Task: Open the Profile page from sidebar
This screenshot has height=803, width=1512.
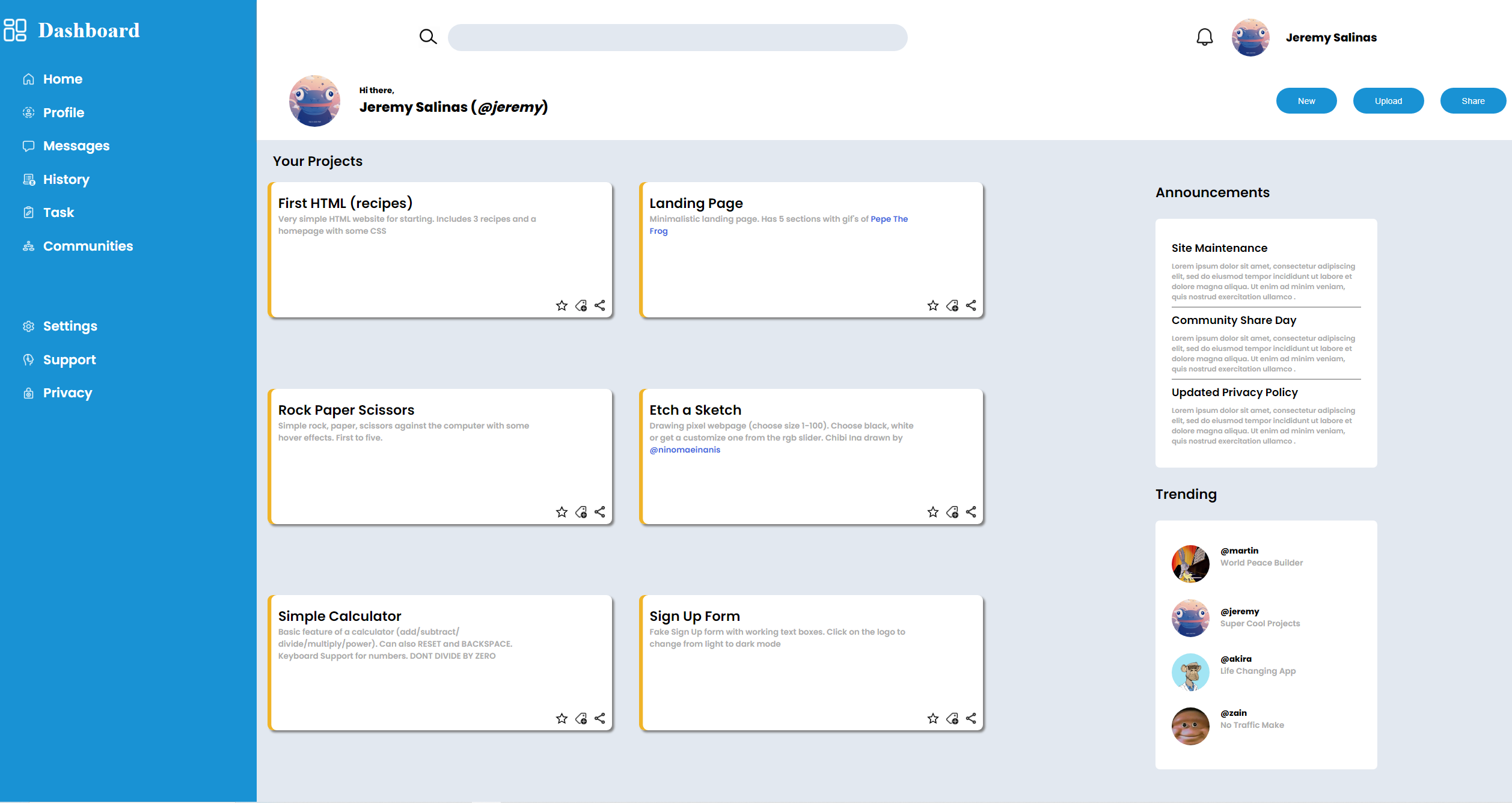Action: pyautogui.click(x=28, y=112)
